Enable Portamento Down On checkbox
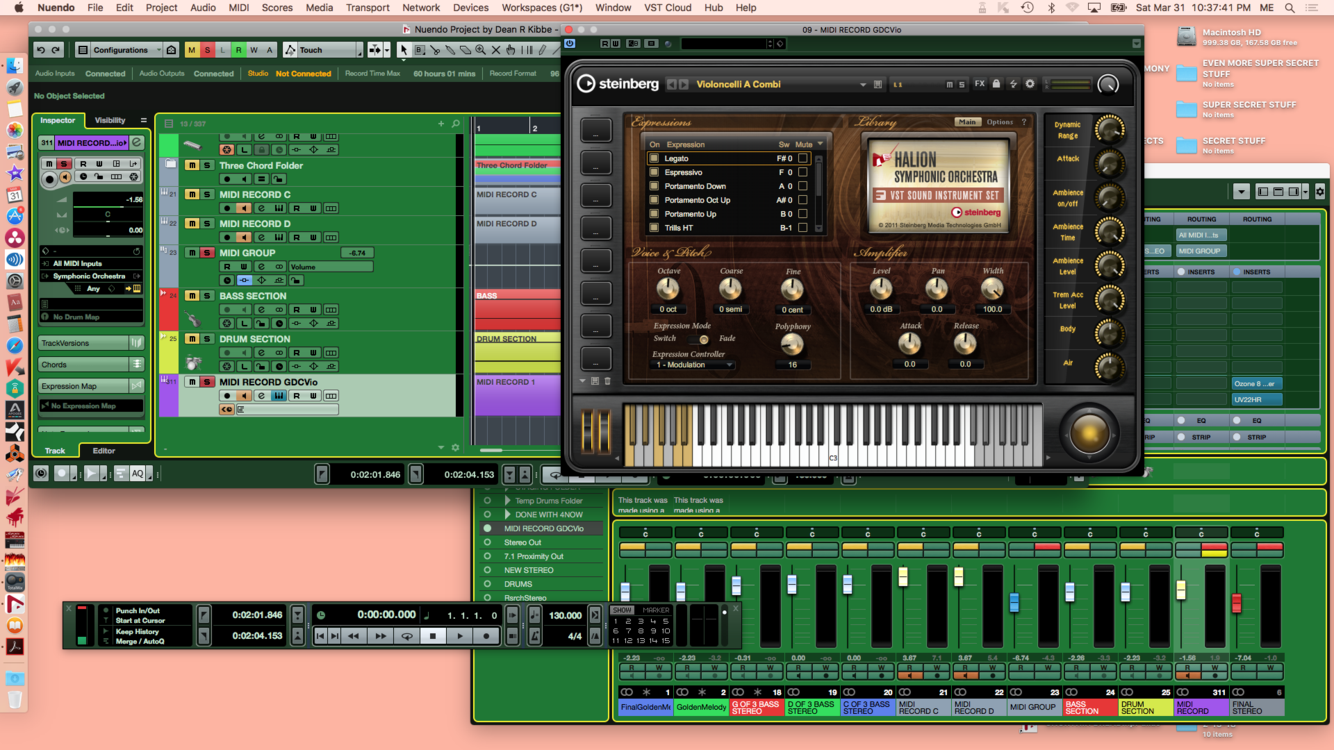The width and height of the screenshot is (1334, 750). click(x=655, y=187)
